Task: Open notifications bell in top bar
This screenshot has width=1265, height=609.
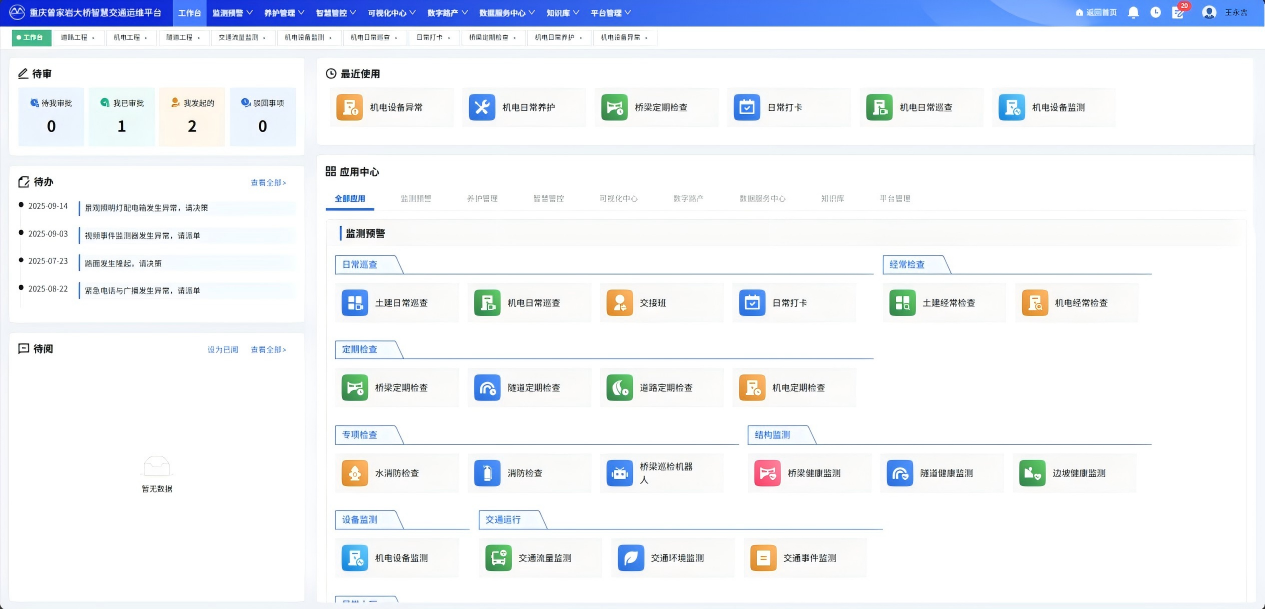Action: pyautogui.click(x=1133, y=13)
